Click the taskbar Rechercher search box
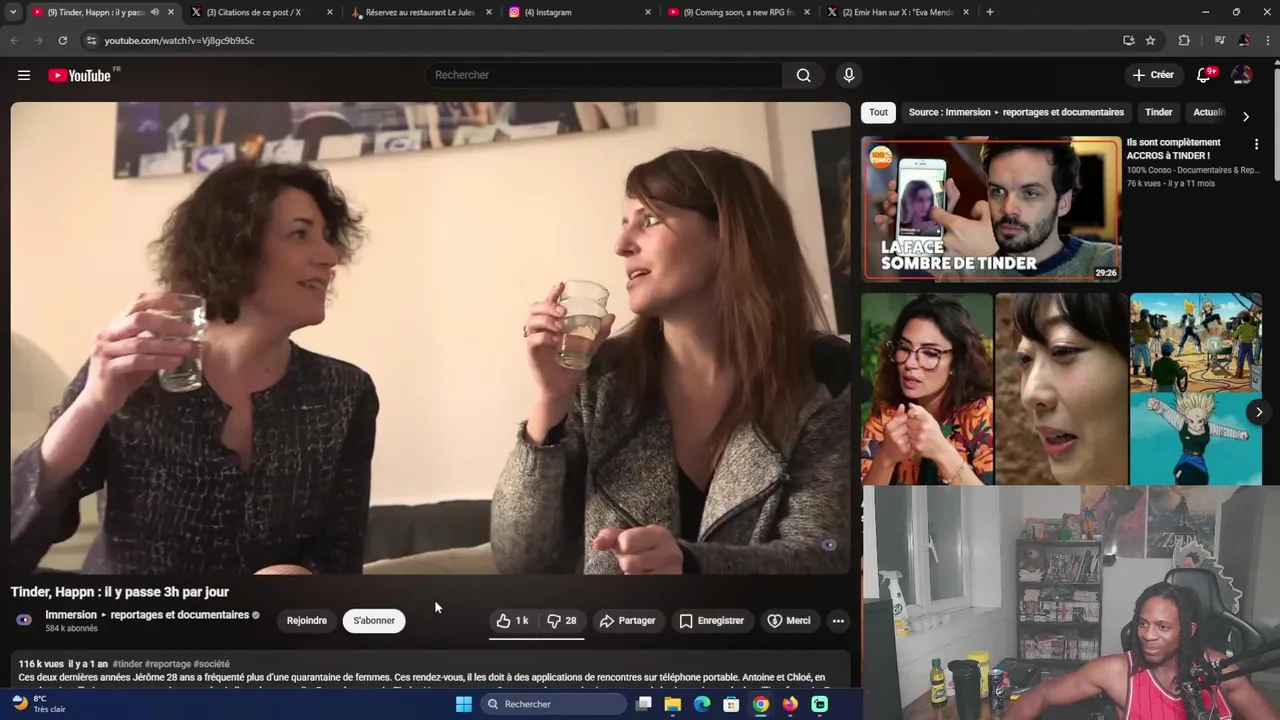 [x=554, y=704]
